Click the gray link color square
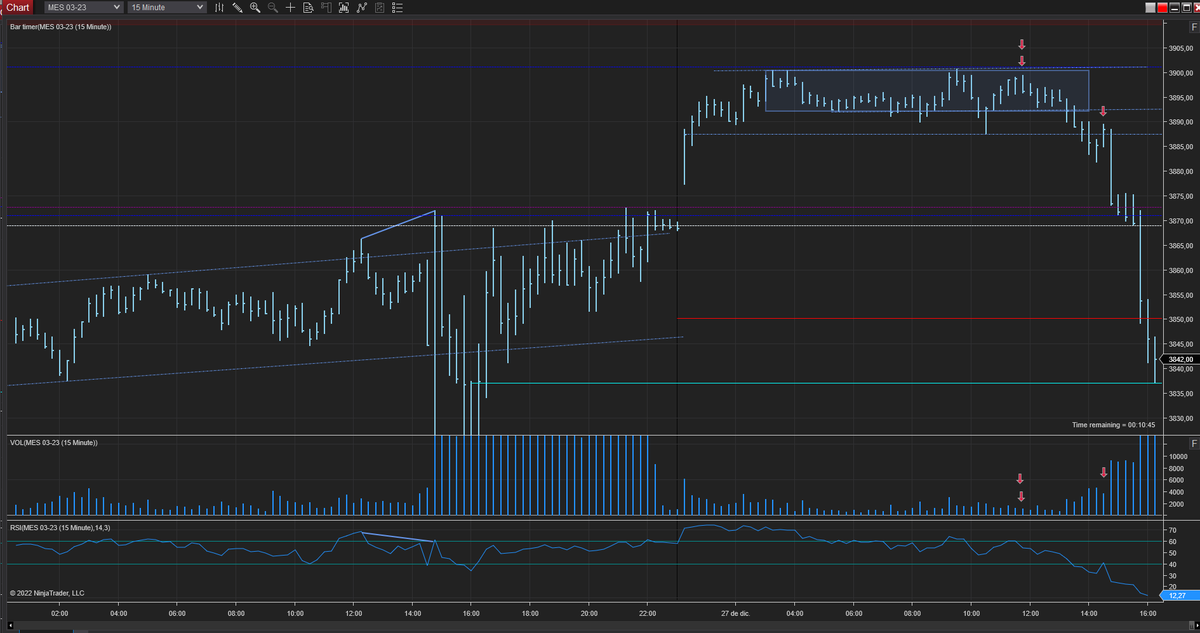 click(1150, 8)
